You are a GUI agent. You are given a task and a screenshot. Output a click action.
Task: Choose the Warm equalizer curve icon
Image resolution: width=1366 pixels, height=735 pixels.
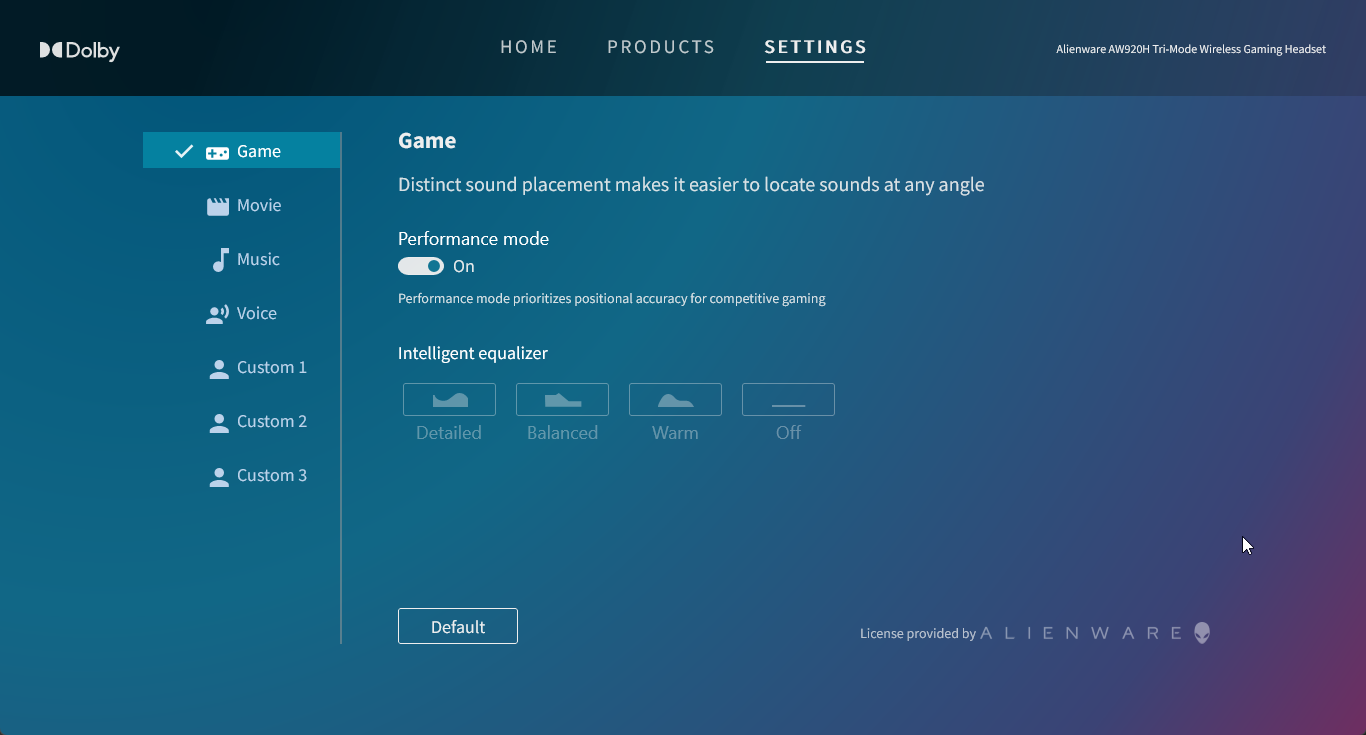(x=675, y=399)
